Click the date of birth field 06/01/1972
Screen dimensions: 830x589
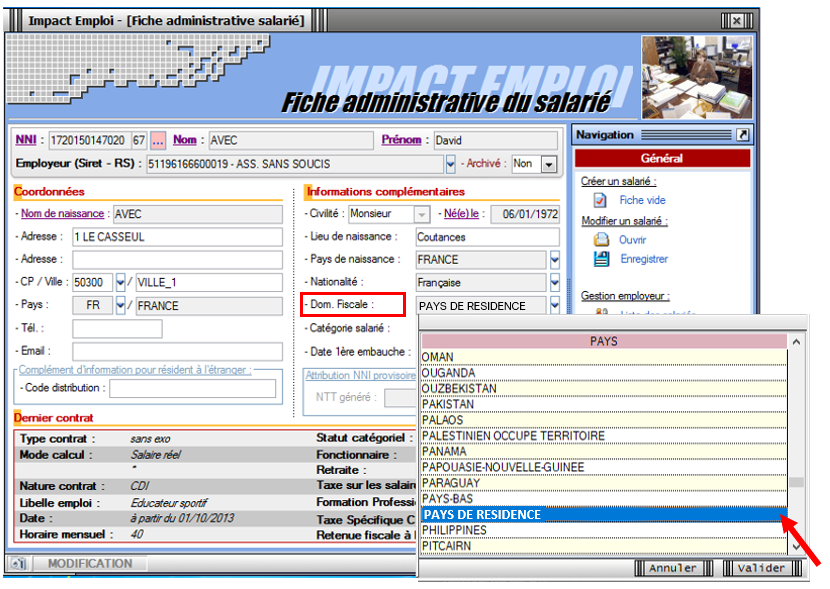[525, 214]
